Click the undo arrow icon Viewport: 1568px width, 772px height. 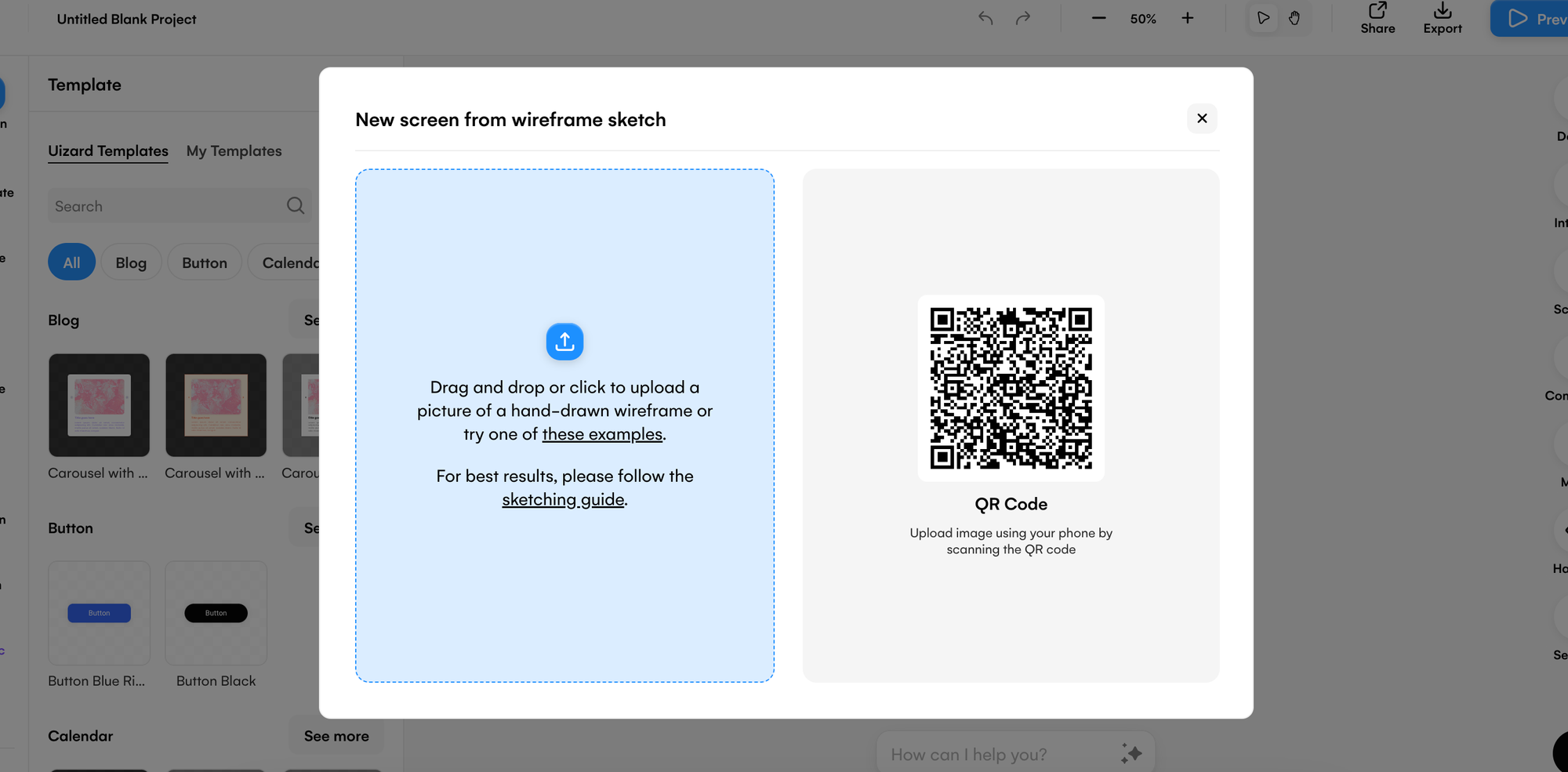click(985, 18)
